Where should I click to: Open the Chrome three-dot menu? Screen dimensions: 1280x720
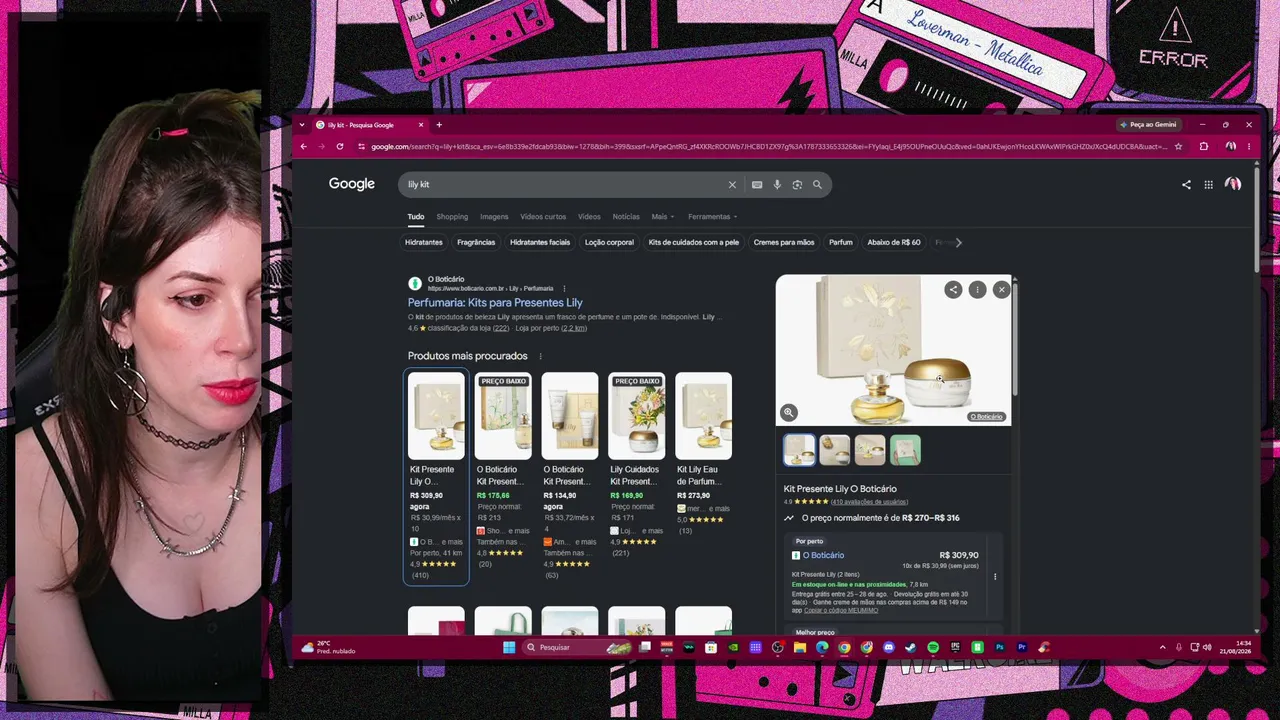(1248, 147)
